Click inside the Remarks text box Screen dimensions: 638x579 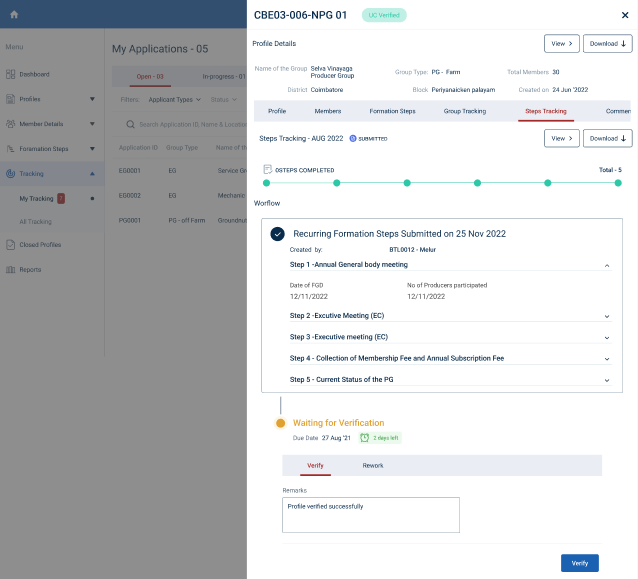point(370,515)
